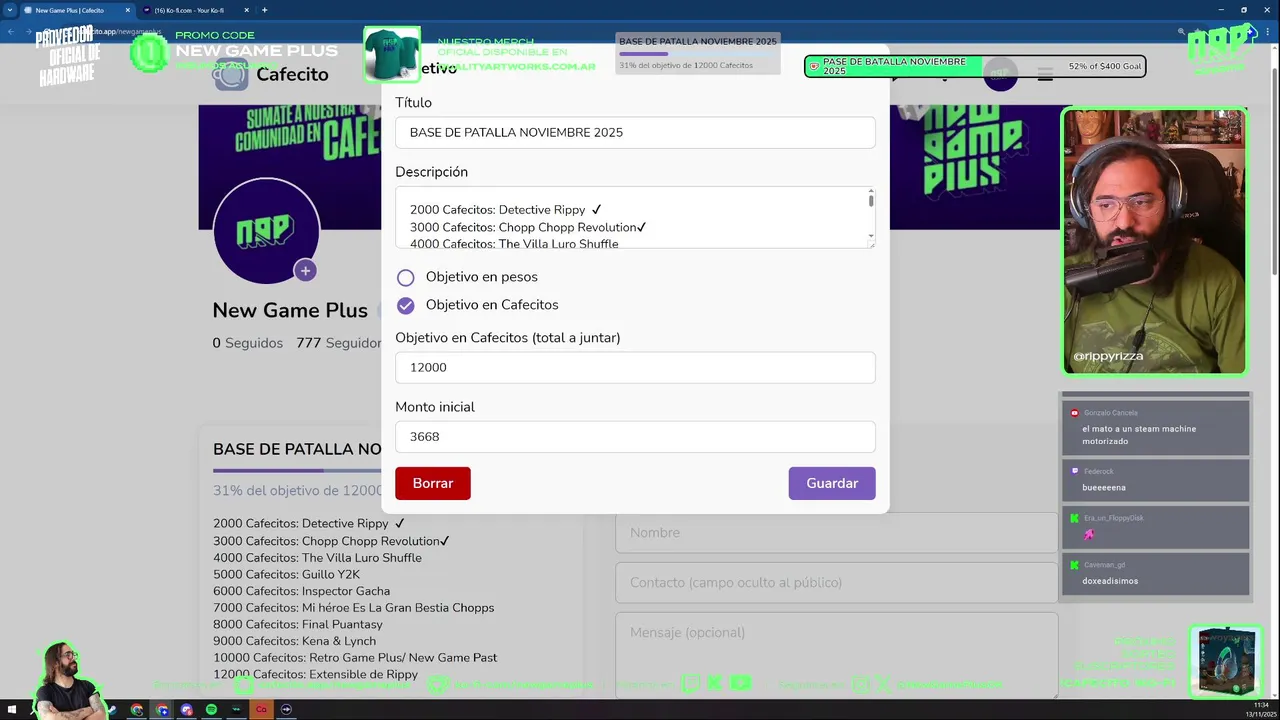Close the Ko-fi.com tab

(x=247, y=10)
